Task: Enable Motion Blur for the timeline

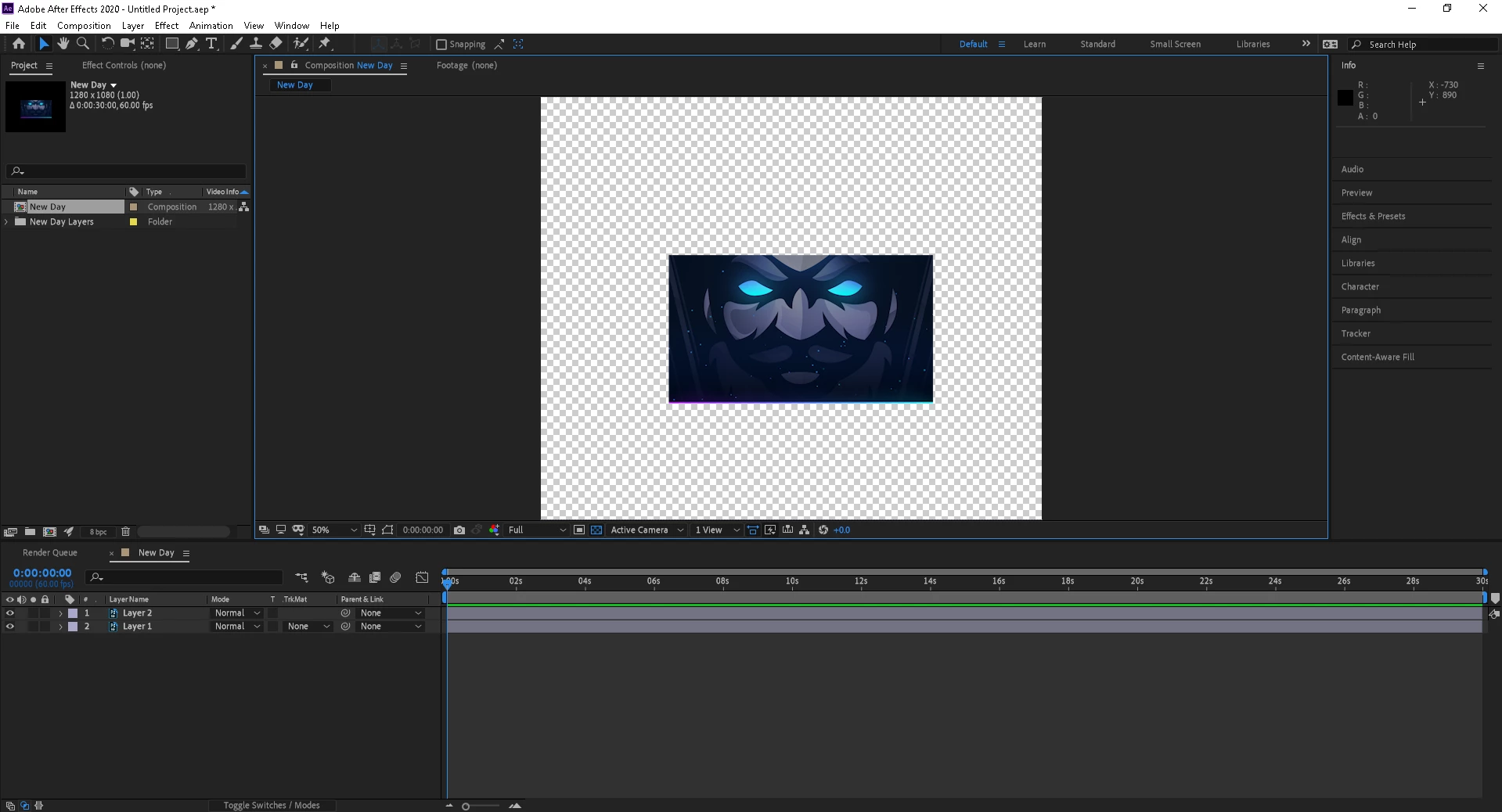Action: [395, 577]
